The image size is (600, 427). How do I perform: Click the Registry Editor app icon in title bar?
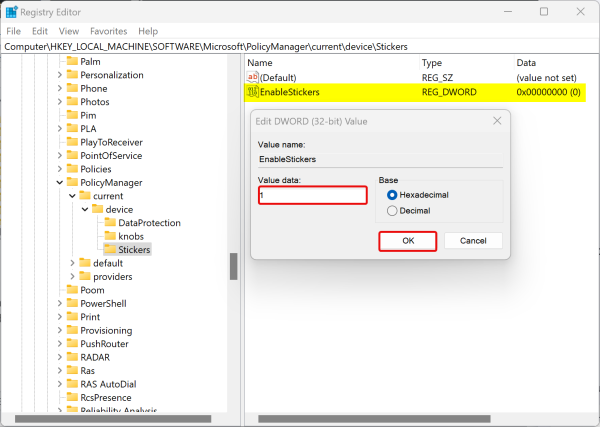(12, 11)
